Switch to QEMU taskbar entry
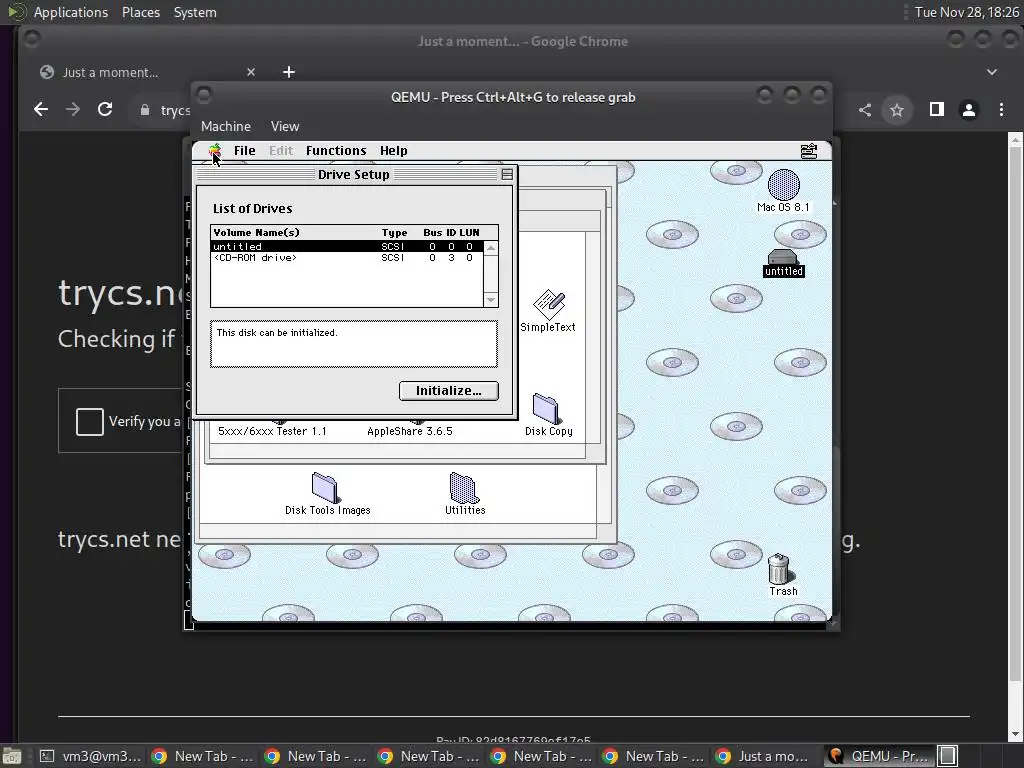 878,756
